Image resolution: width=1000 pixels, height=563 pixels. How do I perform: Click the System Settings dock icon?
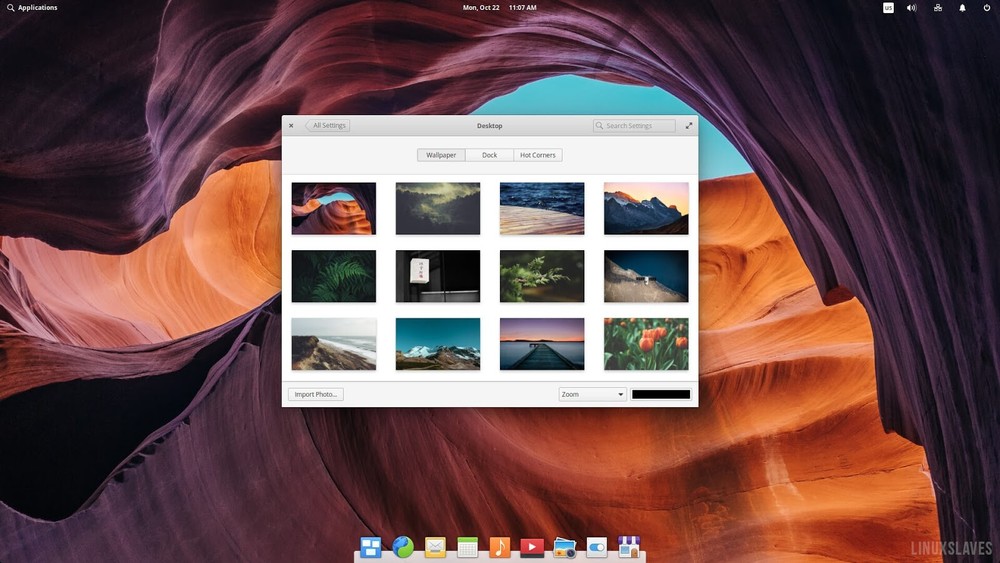coord(597,547)
